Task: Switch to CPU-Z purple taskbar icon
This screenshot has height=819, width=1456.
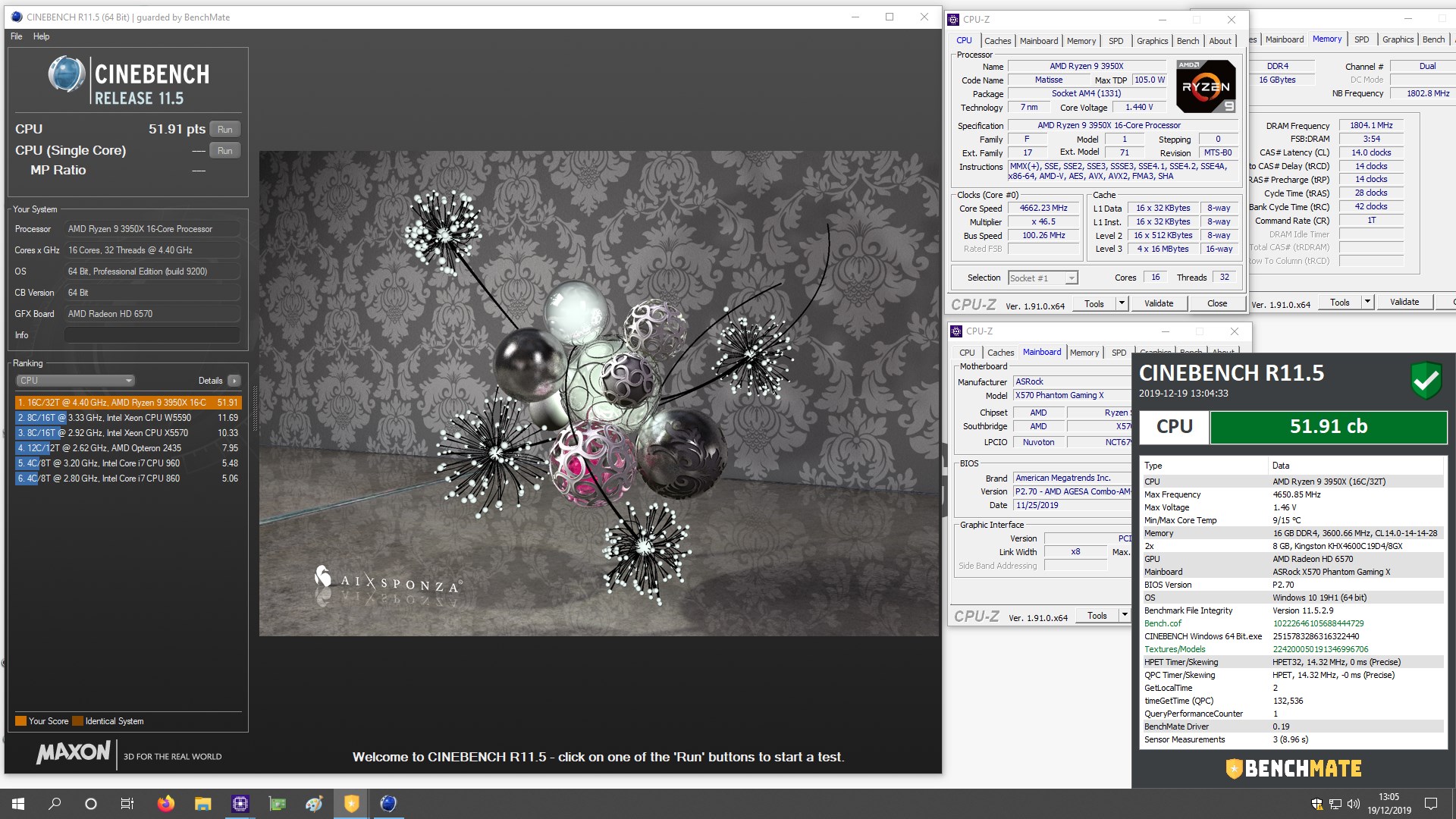Action: tap(240, 804)
